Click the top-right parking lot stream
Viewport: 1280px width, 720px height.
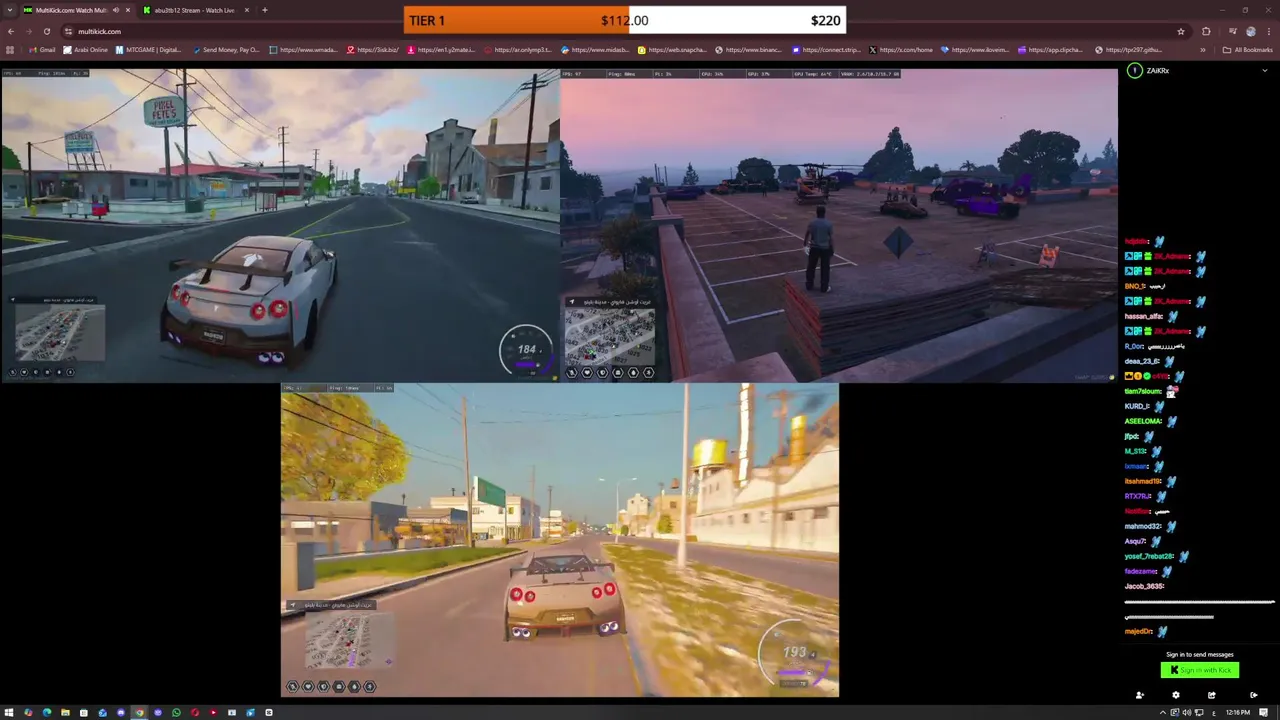pyautogui.click(x=839, y=225)
